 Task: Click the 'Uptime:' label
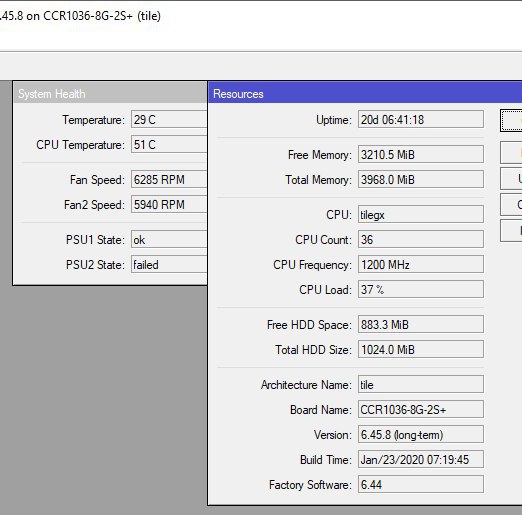pyautogui.click(x=334, y=120)
